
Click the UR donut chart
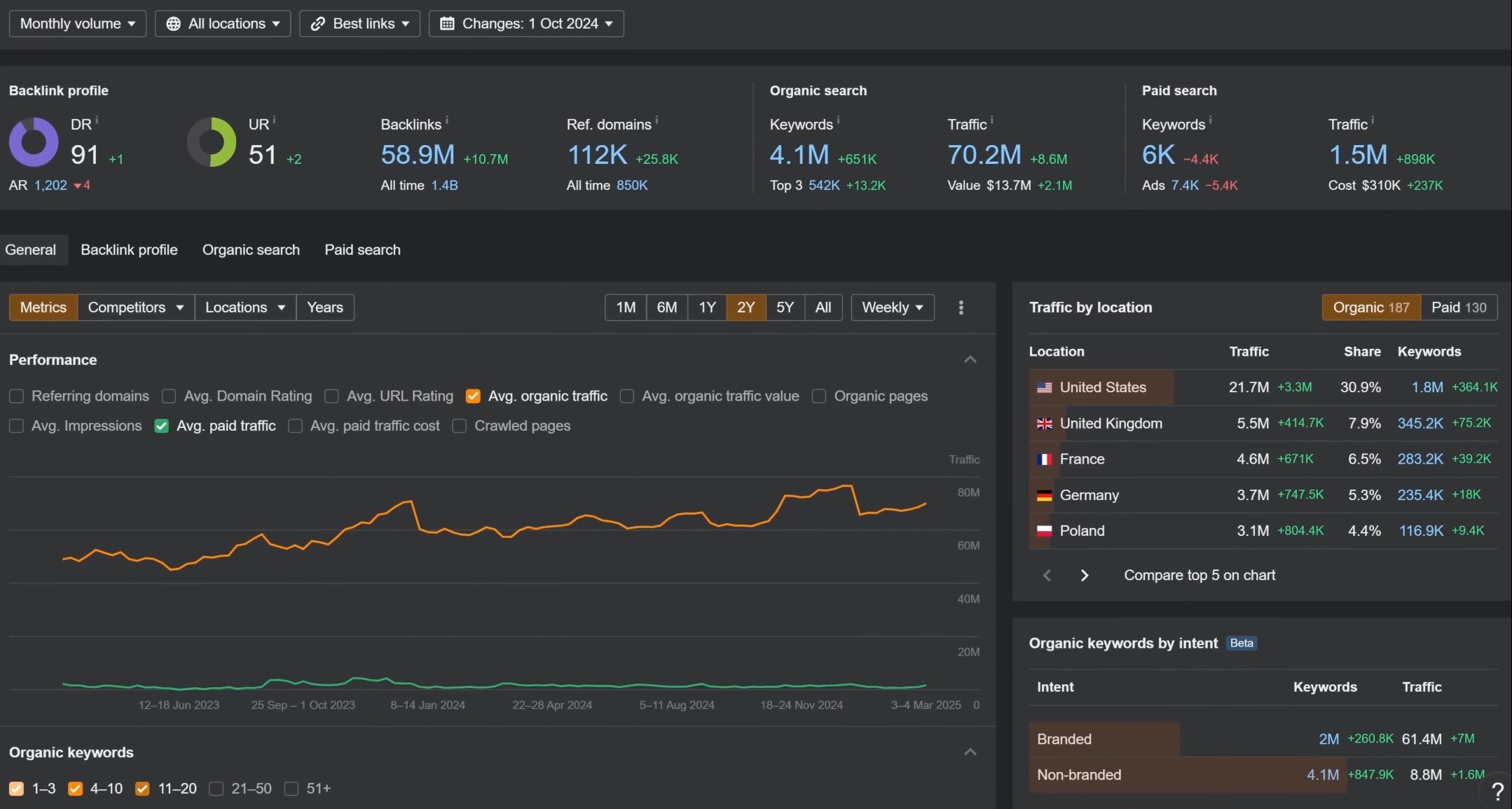[212, 142]
